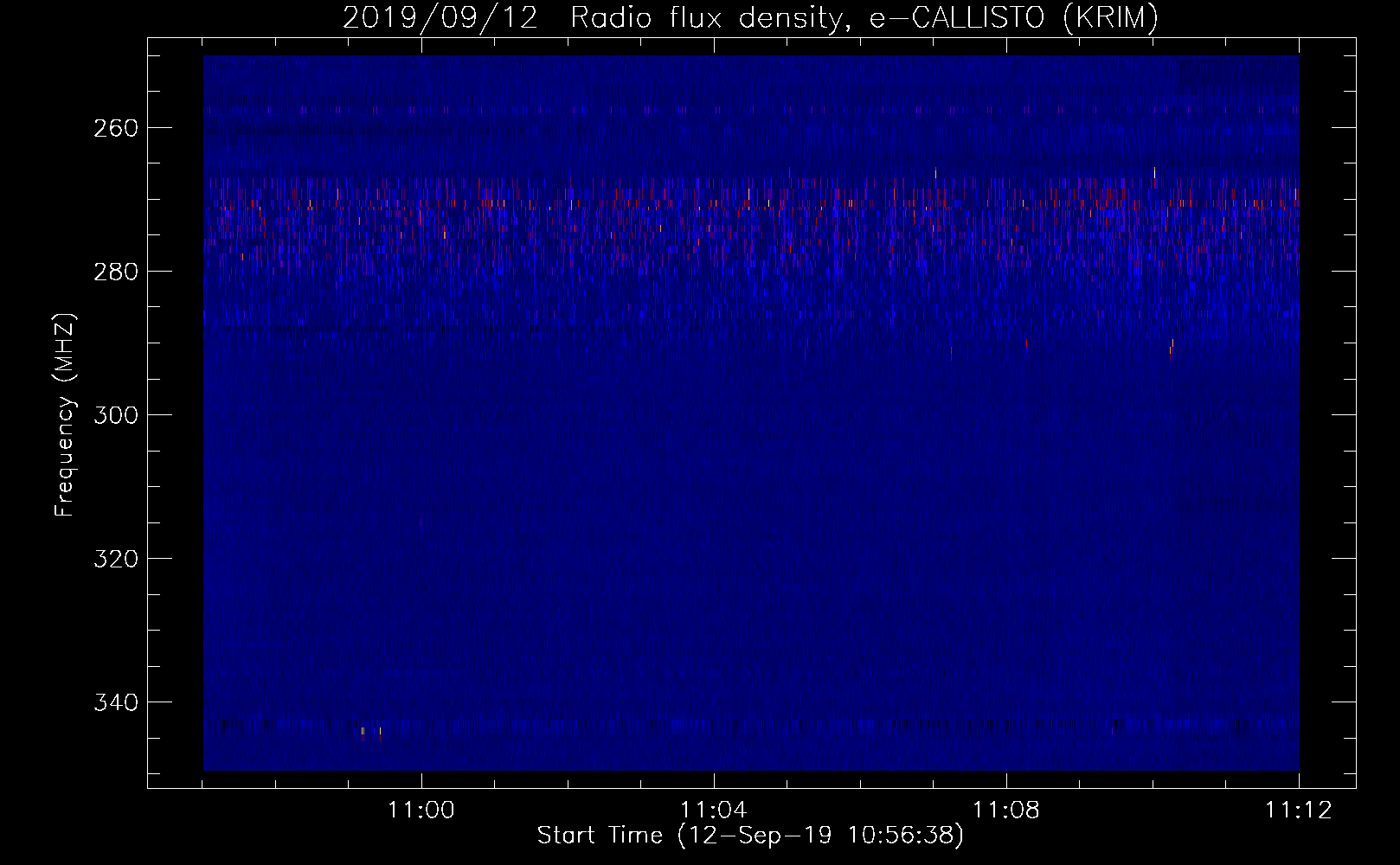Click the 11:00 time axis label
The height and width of the screenshot is (865, 1400).
[421, 811]
